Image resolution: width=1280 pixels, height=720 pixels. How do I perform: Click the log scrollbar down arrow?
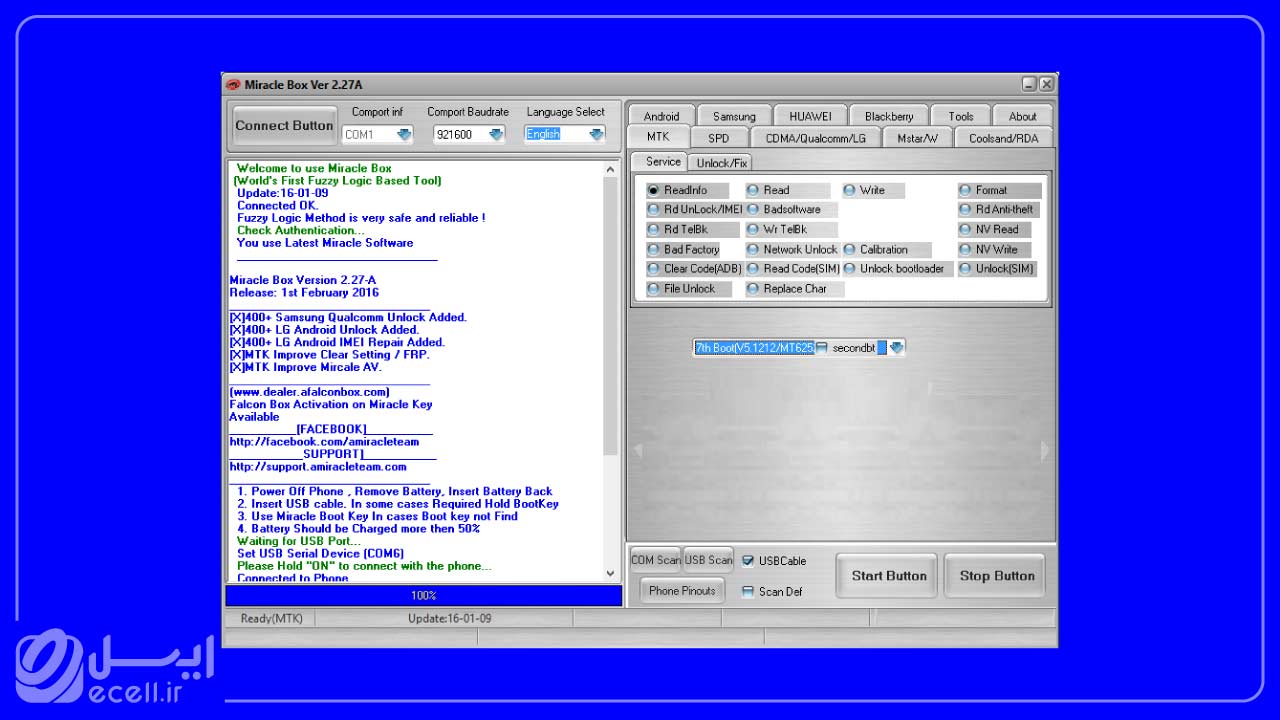click(611, 573)
